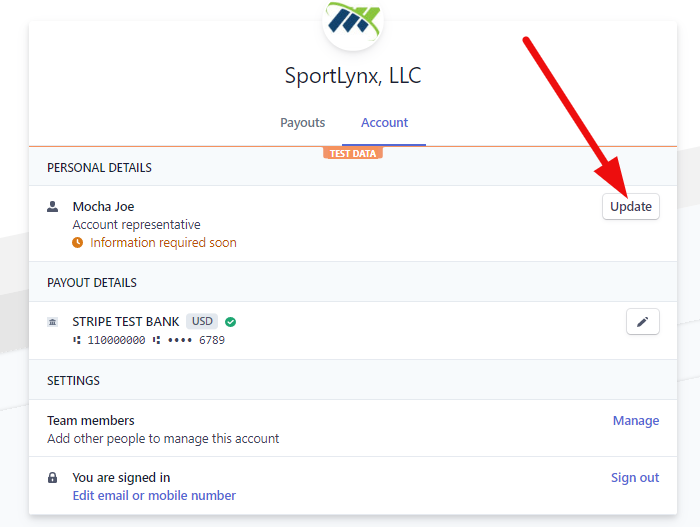Screen dimensions: 700x527
Task: Click the green verified checkmark icon
Action: (230, 322)
